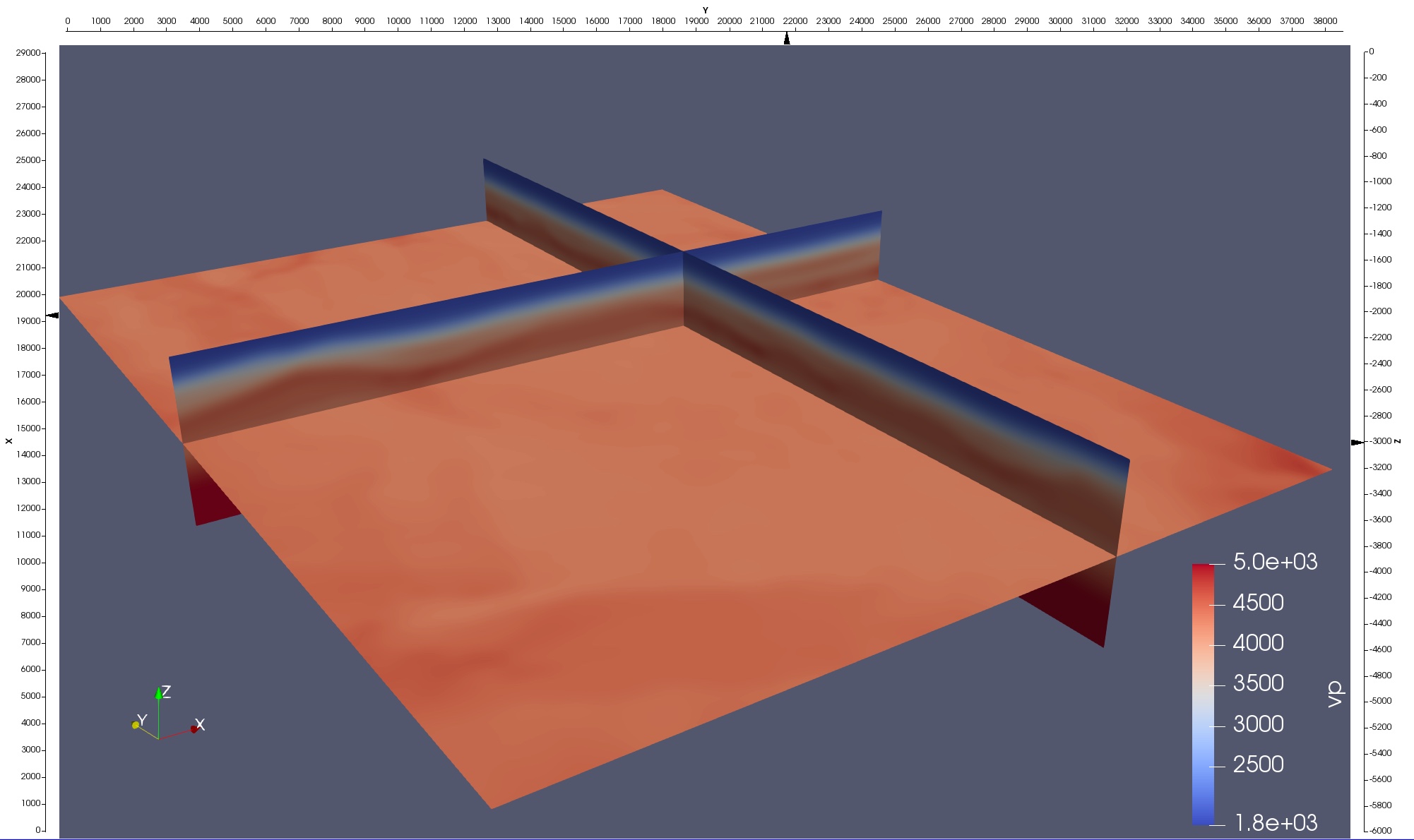Select the yellow Y axis arrow in orientation widget
The width and height of the screenshot is (1414, 840).
click(135, 724)
